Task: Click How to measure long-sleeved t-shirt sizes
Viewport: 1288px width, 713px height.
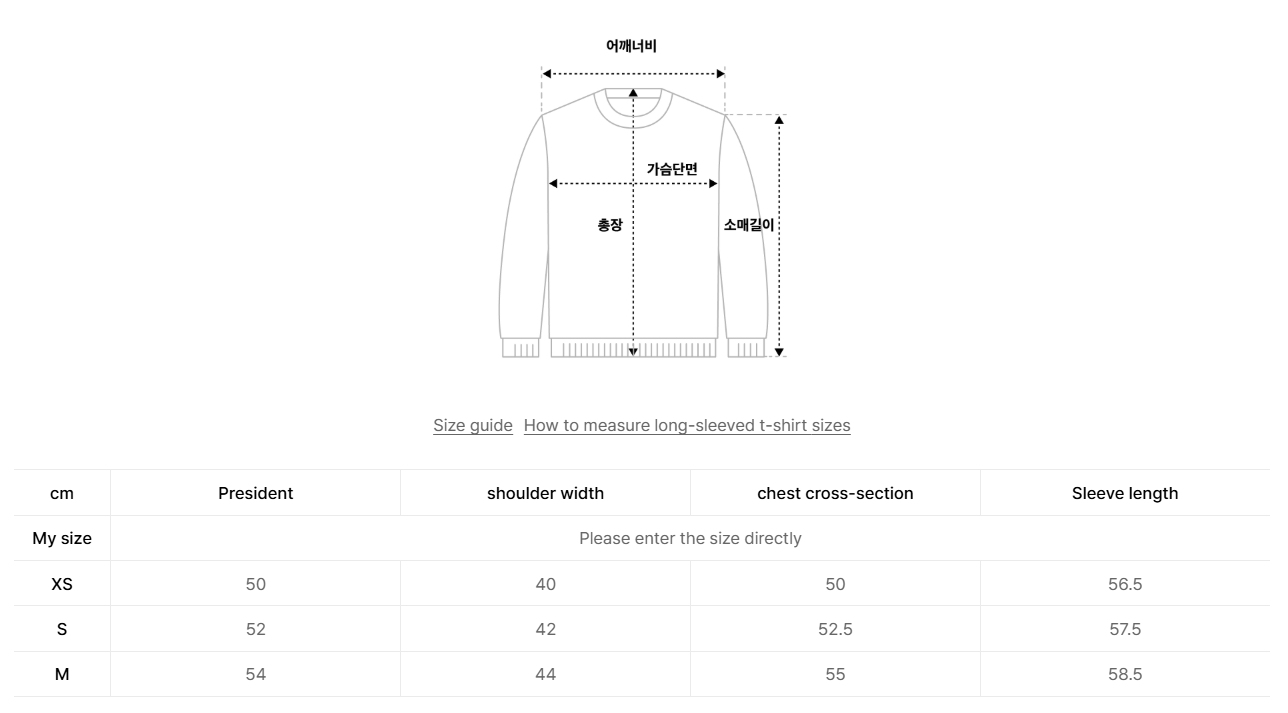Action: pos(687,425)
